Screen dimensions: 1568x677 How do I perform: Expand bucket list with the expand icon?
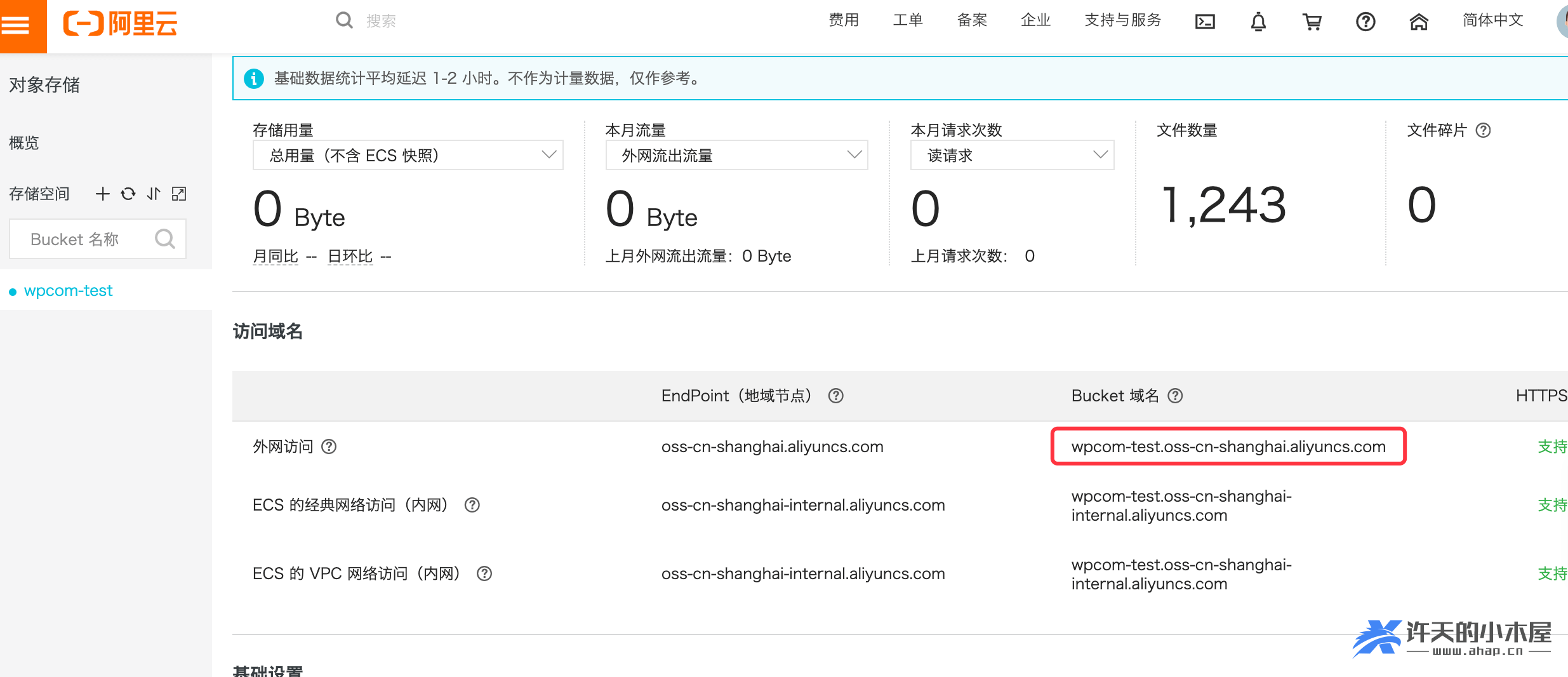coord(179,194)
